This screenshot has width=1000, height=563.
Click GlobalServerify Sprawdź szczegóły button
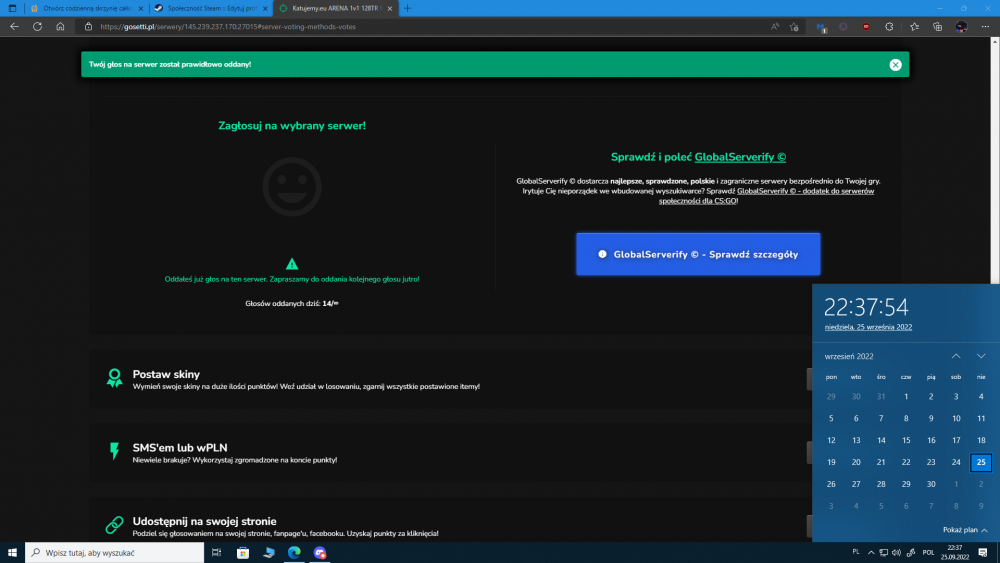[698, 254]
